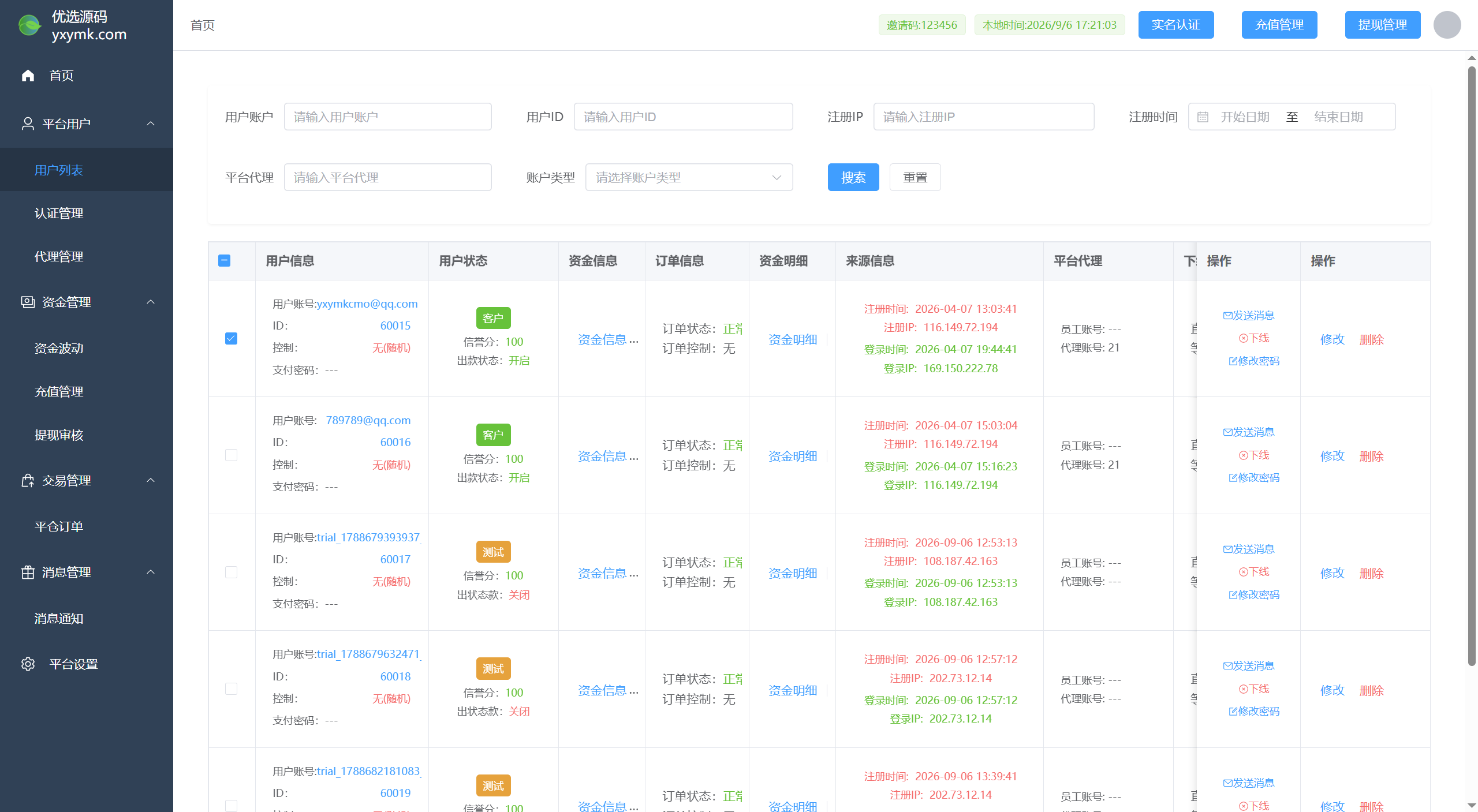
Task: Uncheck the checkbox for user 60015
Action: [x=231, y=338]
